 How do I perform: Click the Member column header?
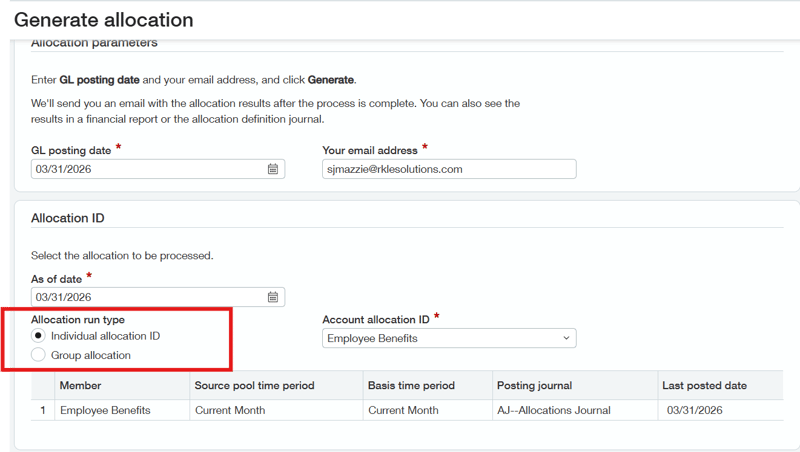point(80,386)
